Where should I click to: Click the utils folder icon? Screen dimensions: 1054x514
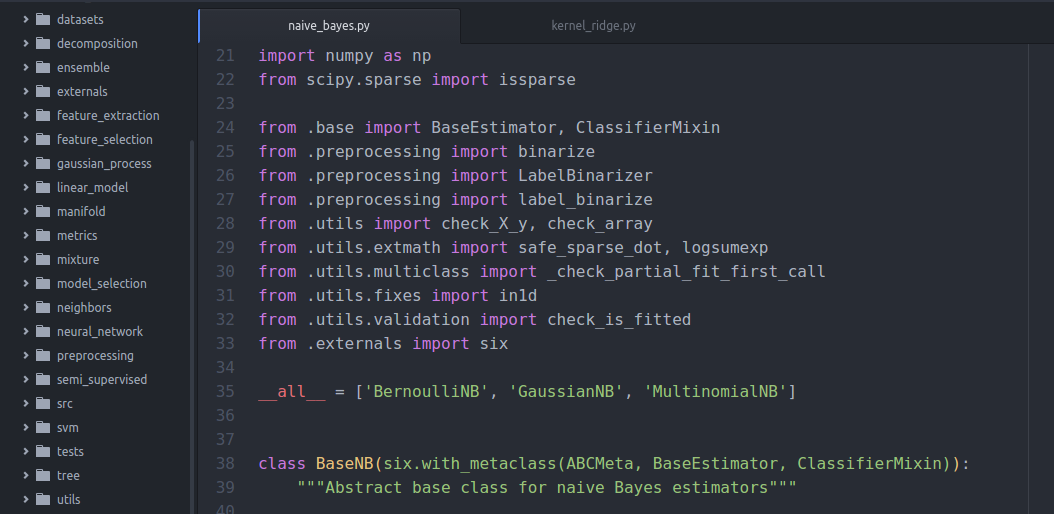pos(43,499)
